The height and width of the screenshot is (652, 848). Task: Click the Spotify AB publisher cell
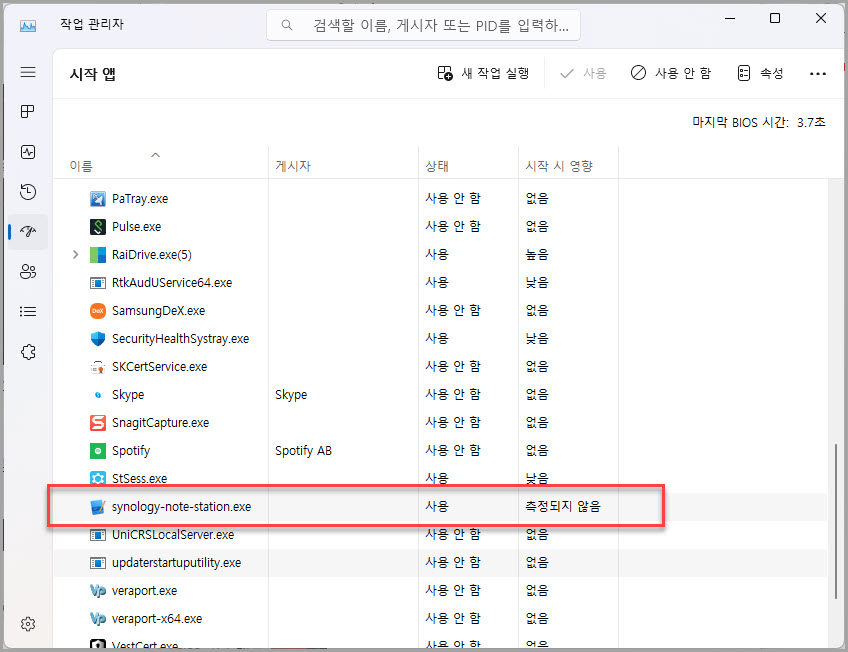(x=303, y=451)
